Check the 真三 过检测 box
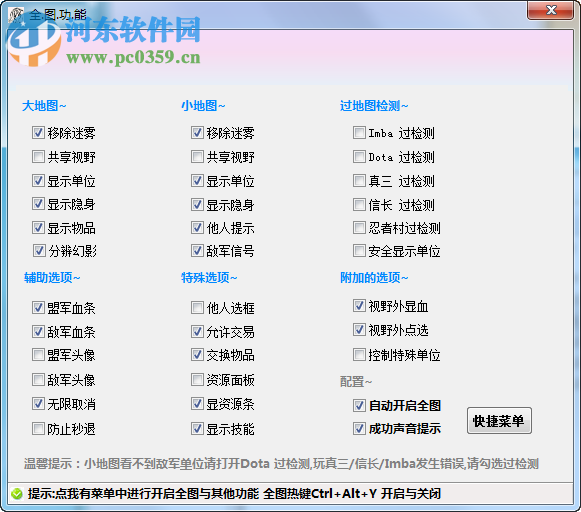The image size is (581, 512). (x=359, y=181)
